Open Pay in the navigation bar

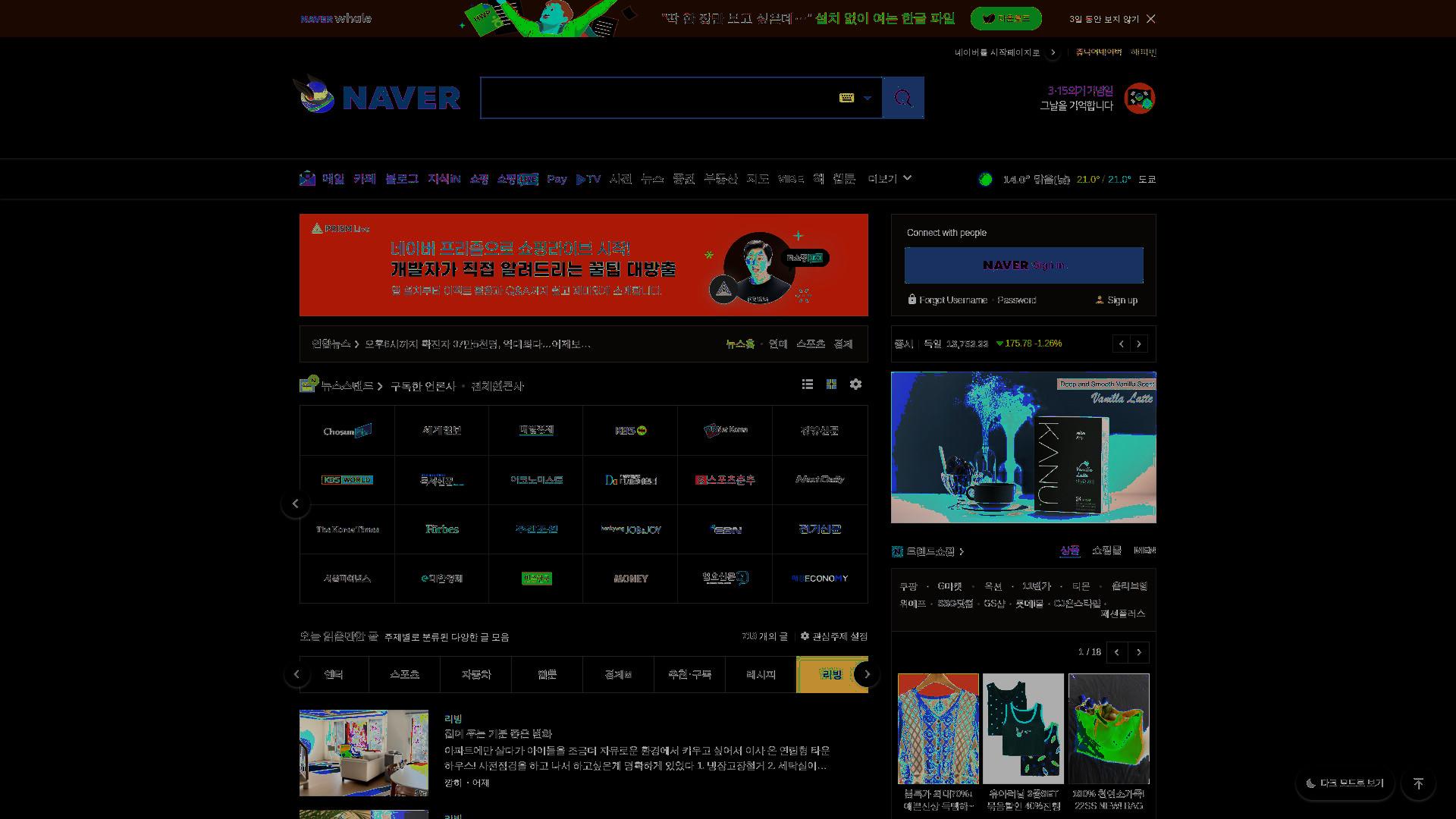[x=557, y=179]
